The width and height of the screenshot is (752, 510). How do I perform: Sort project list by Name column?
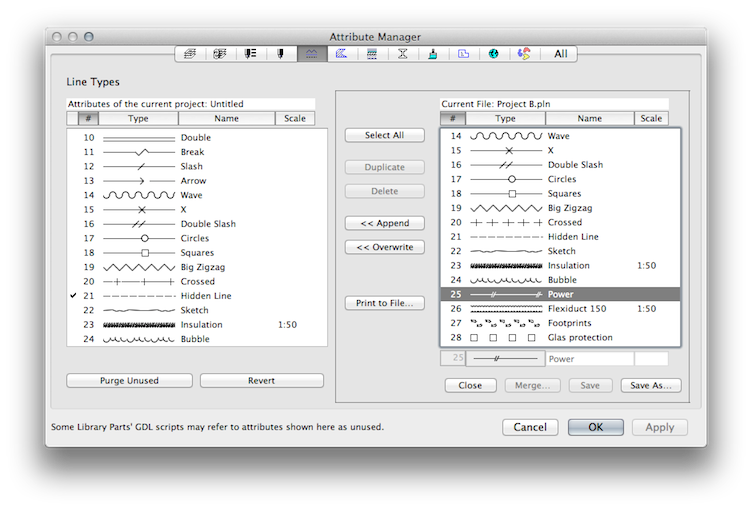[x=226, y=119]
